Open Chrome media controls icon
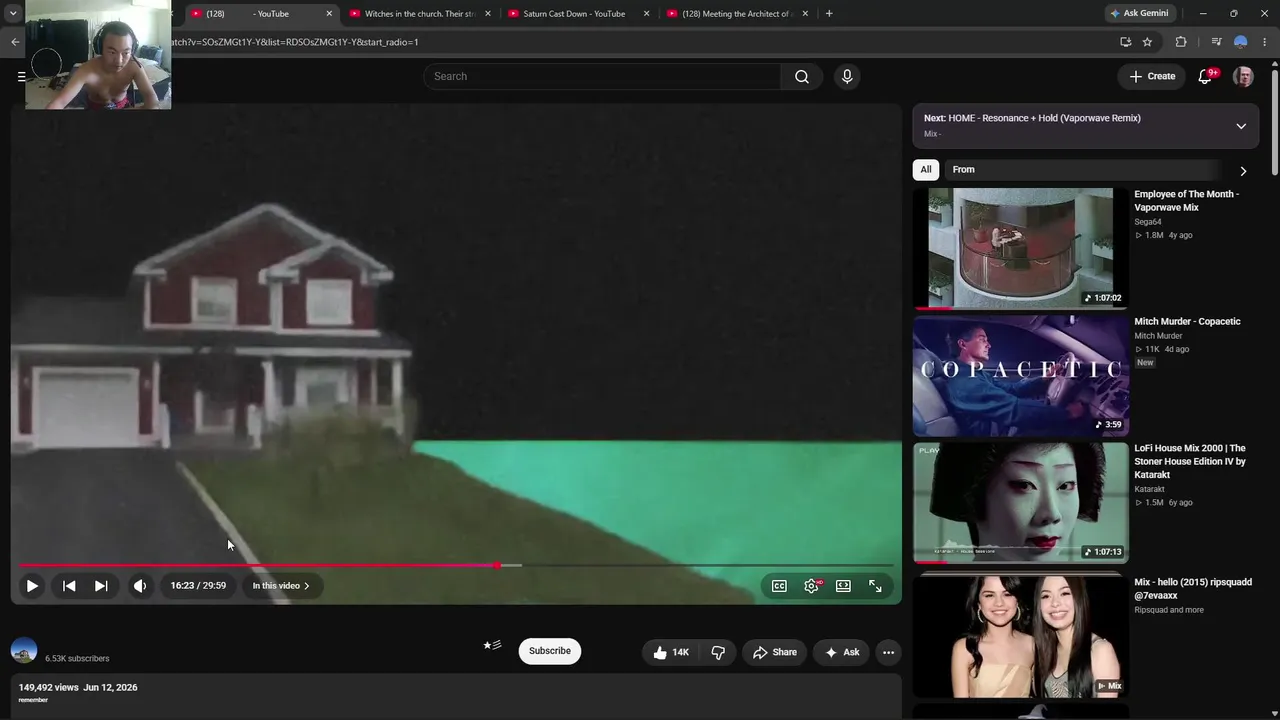 (1216, 42)
